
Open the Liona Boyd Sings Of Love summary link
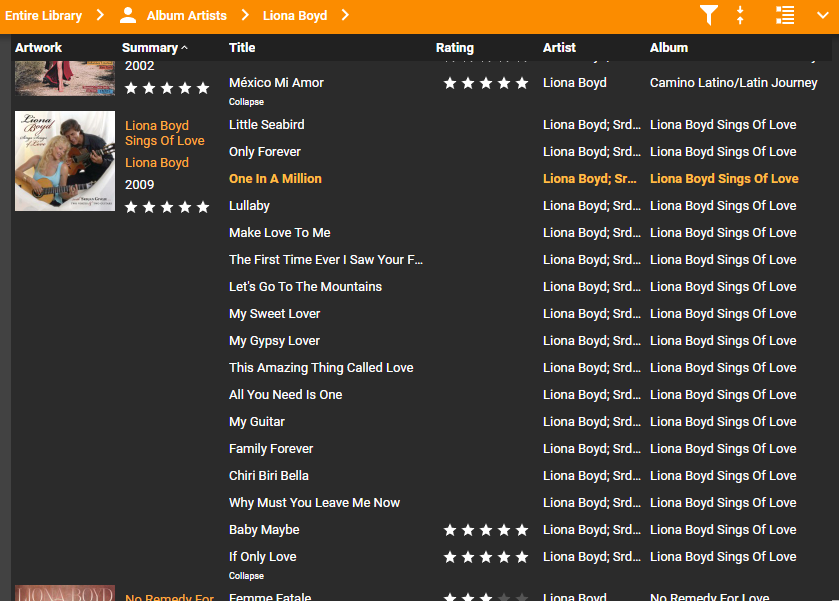pos(164,134)
